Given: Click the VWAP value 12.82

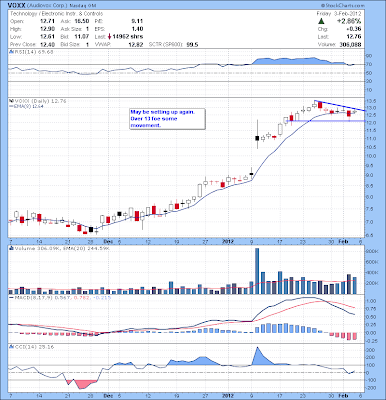Looking at the screenshot, I should click(137, 44).
